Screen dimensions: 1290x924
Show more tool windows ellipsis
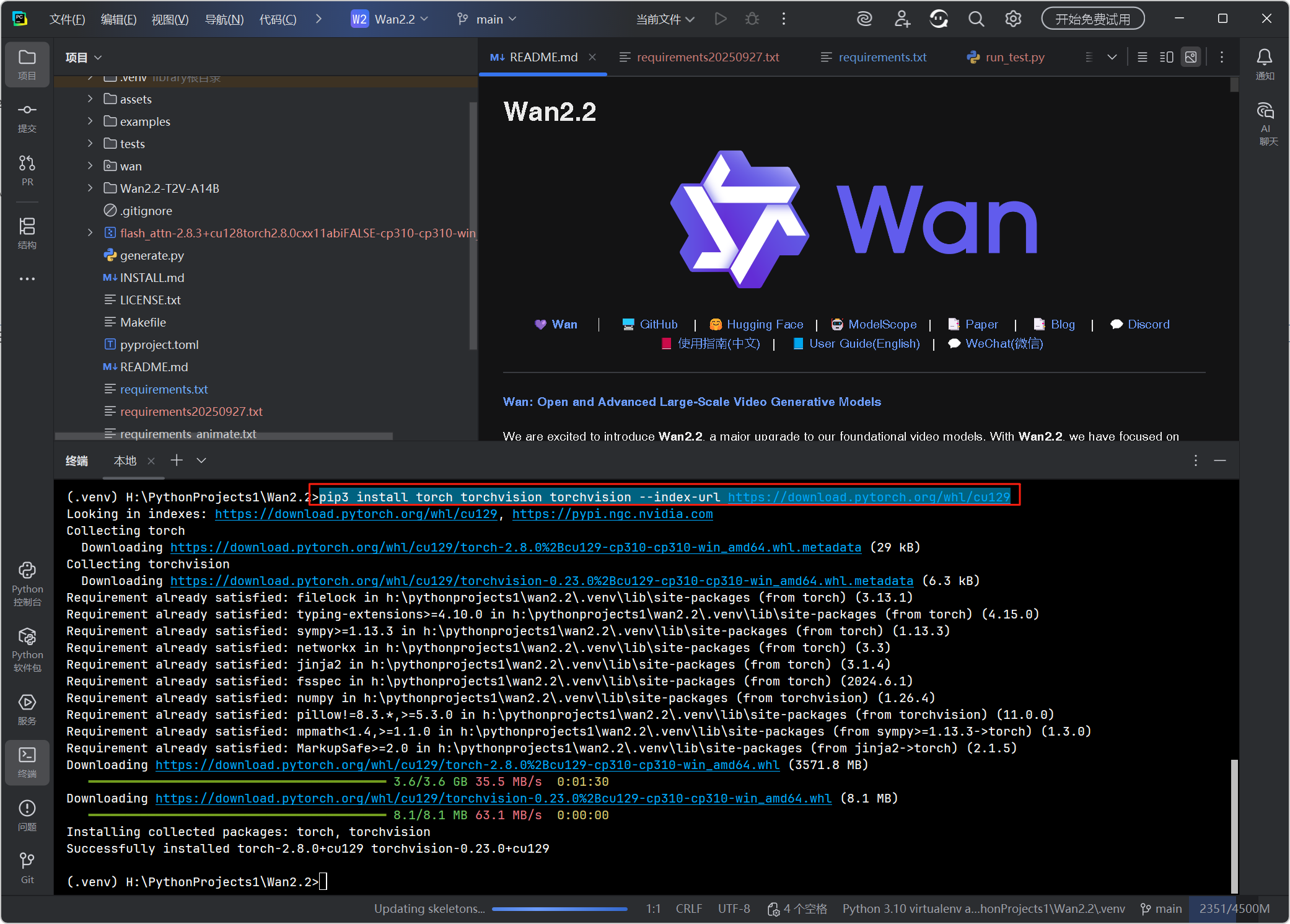[27, 279]
